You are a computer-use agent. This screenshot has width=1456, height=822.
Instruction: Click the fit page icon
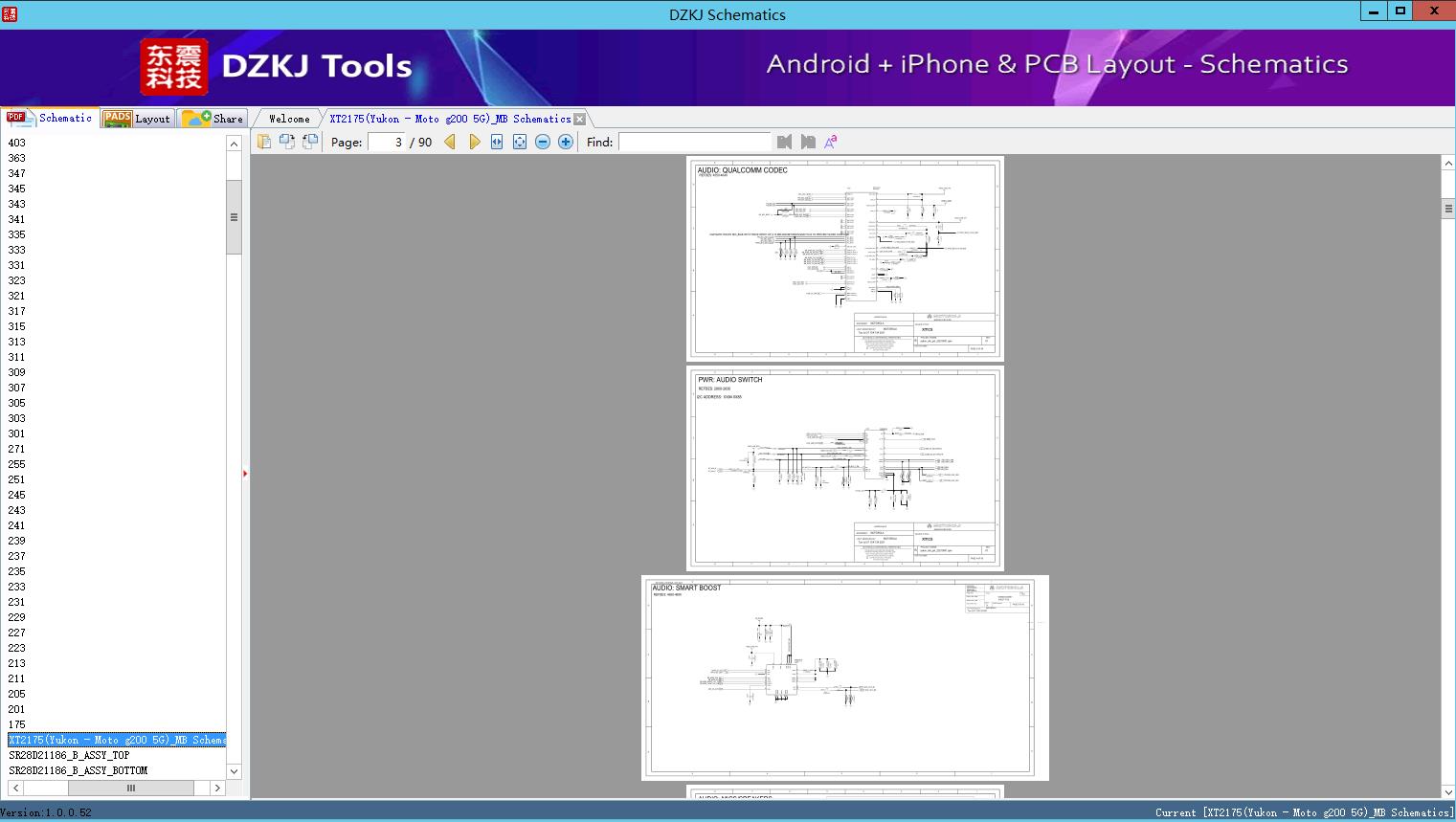pos(520,142)
